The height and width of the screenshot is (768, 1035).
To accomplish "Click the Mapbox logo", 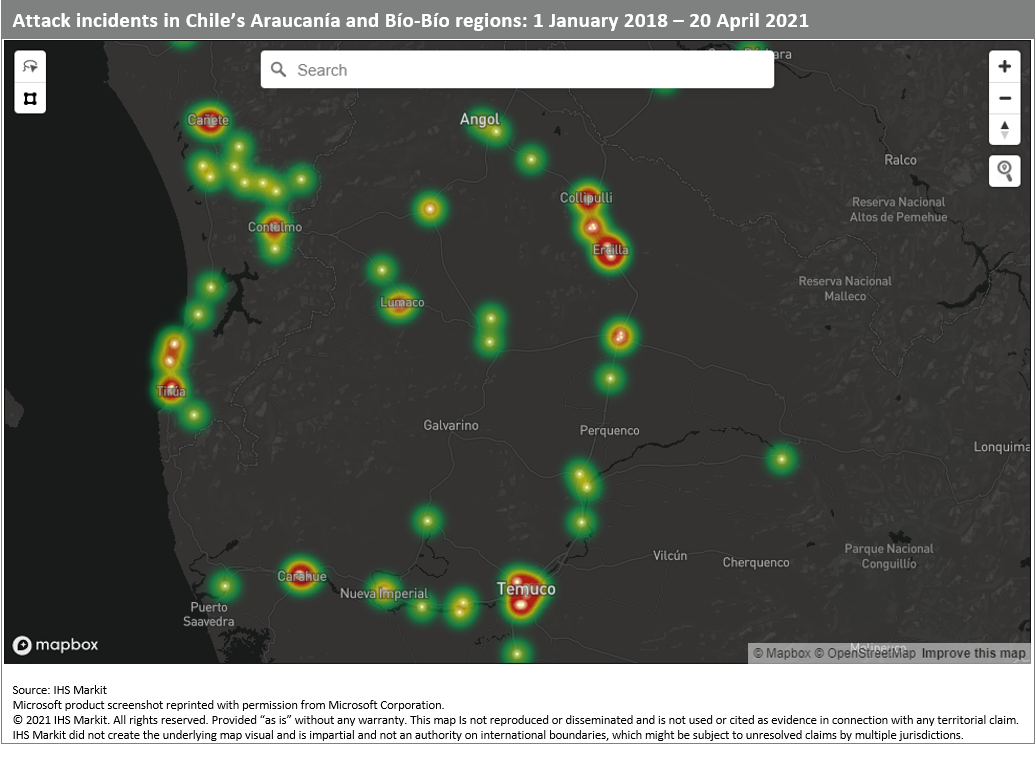I will point(56,645).
